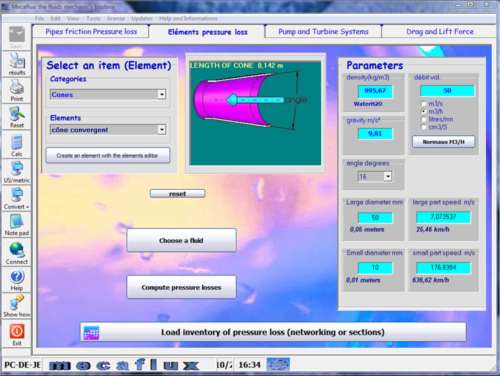Select litres/mn flow unit
500x376 pixels.
(x=424, y=119)
